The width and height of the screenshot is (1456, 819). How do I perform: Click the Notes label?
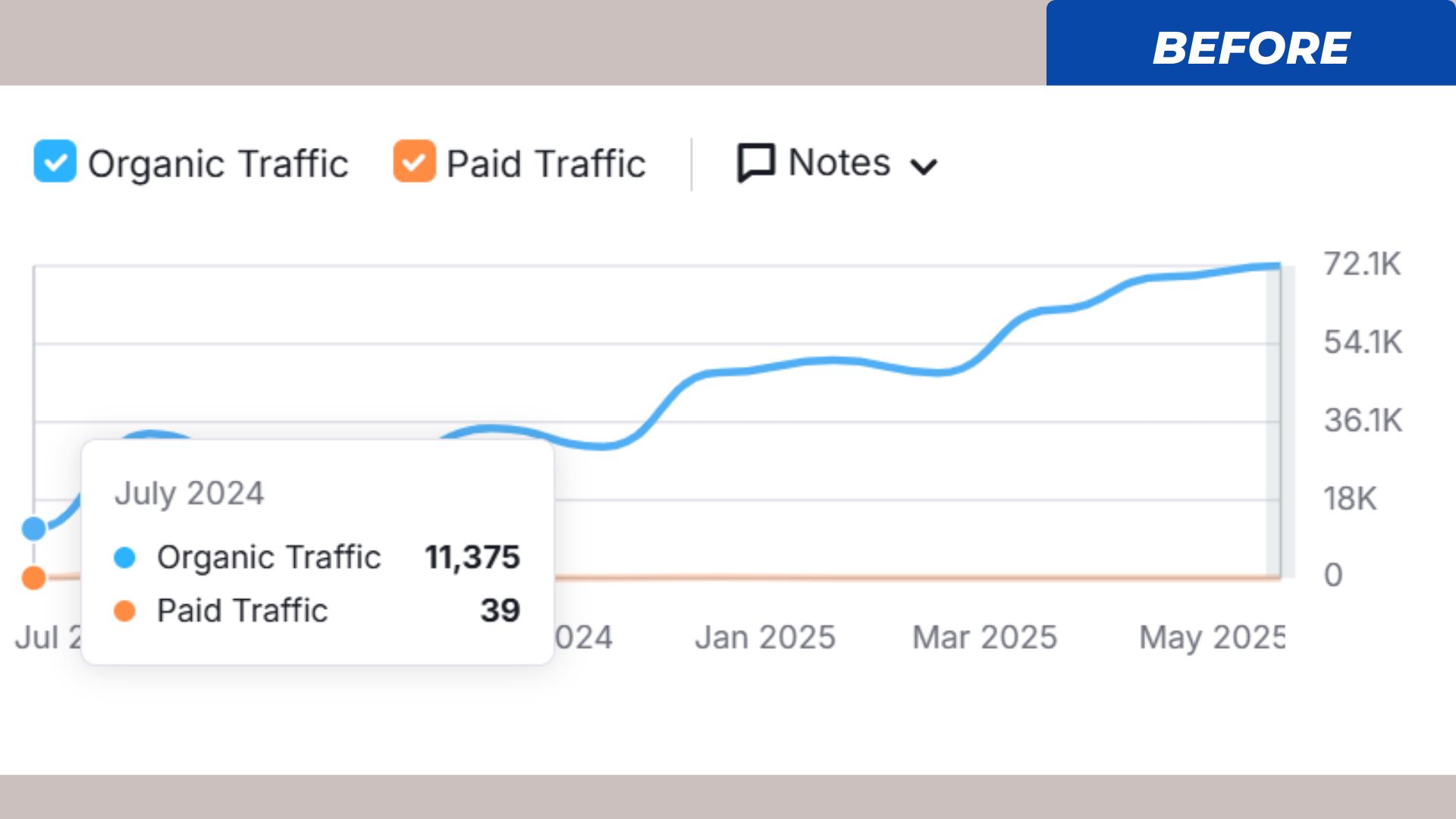pos(839,162)
